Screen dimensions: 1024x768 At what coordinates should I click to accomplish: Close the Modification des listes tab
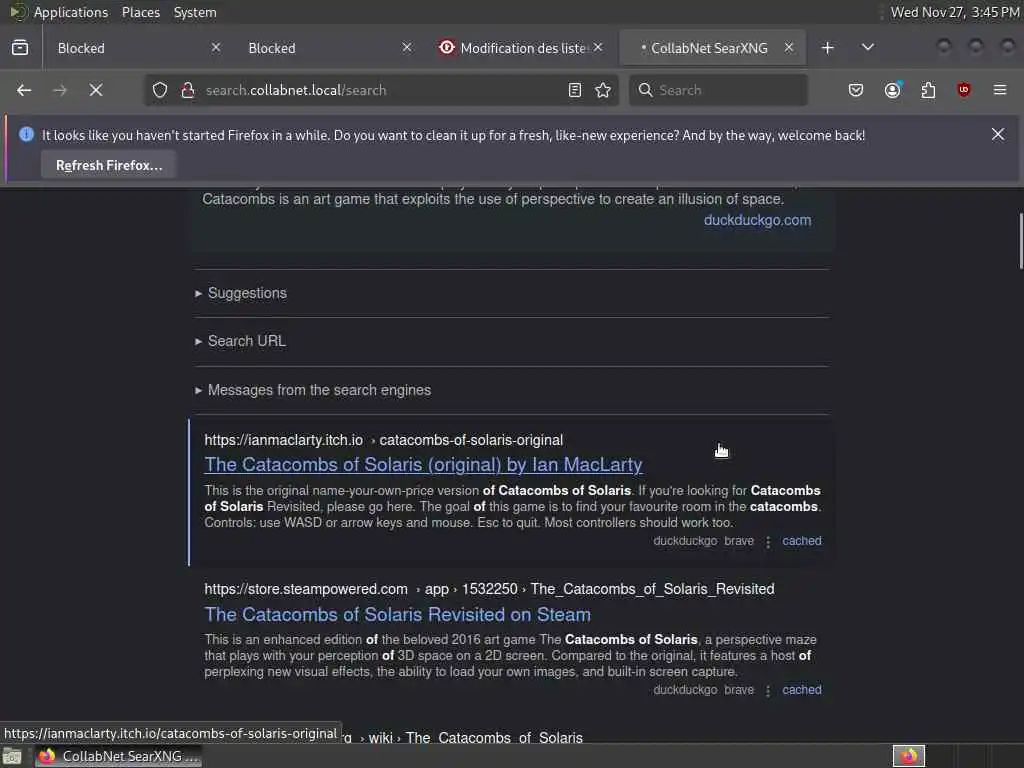598,48
